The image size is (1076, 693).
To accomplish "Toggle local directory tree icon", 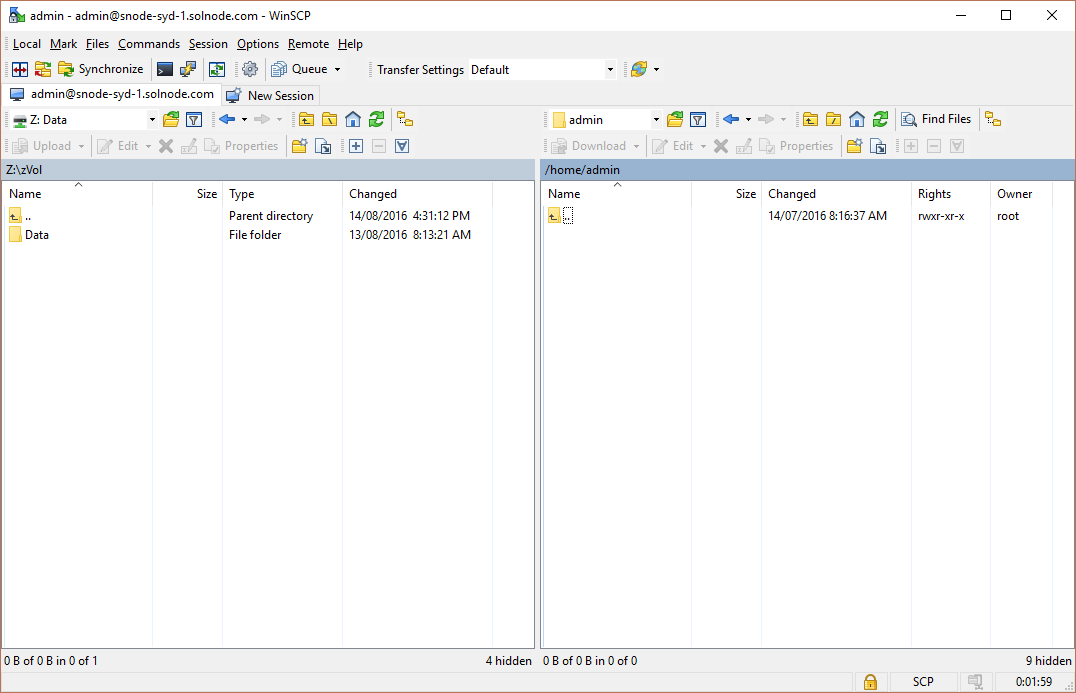I will tap(405, 119).
